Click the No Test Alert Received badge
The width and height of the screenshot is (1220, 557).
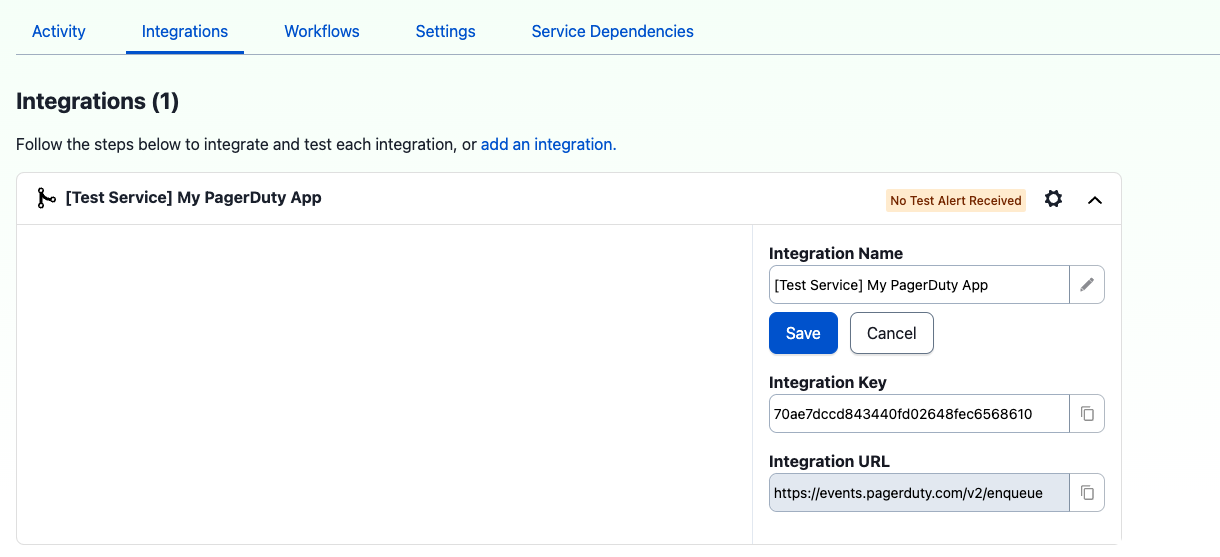click(x=956, y=200)
